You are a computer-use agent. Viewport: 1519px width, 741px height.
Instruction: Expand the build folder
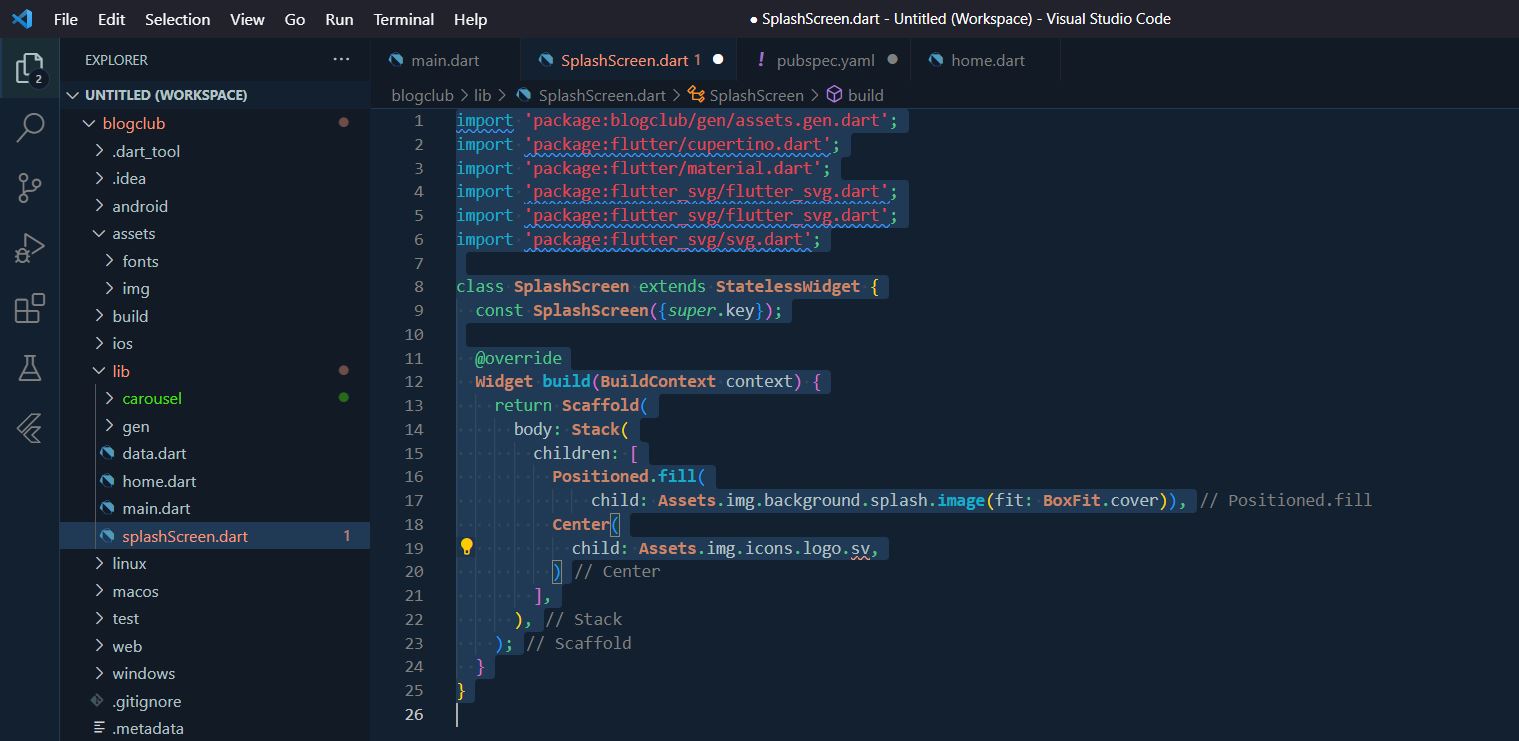coord(215,316)
